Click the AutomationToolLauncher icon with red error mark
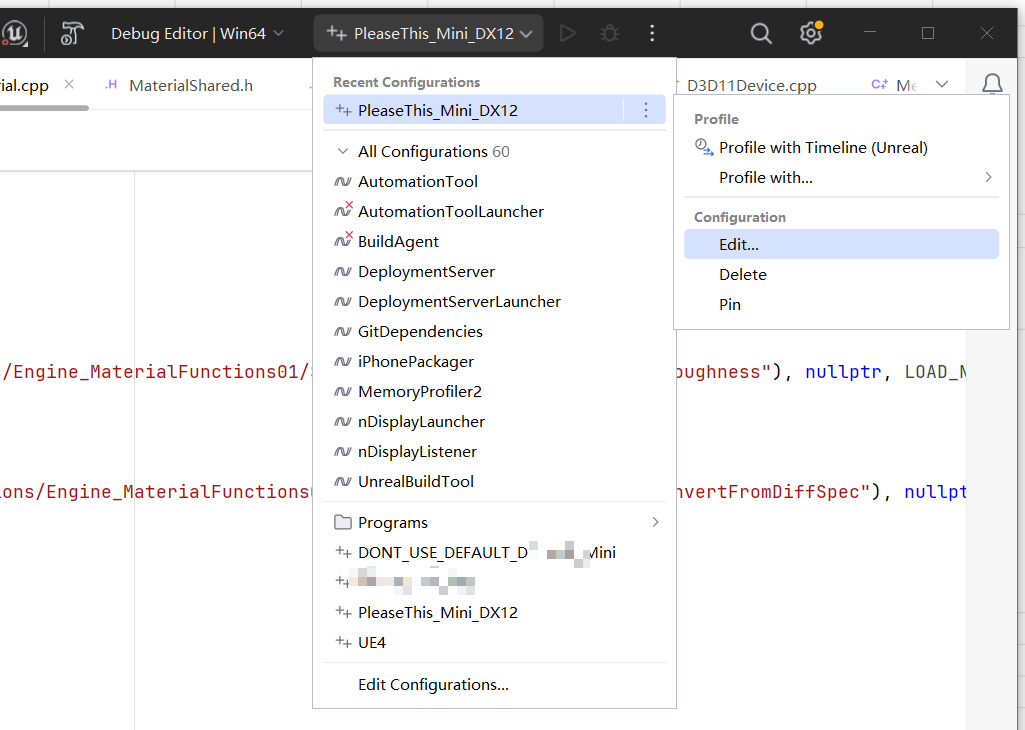Screen dimensions: 1025x730 [343, 210]
